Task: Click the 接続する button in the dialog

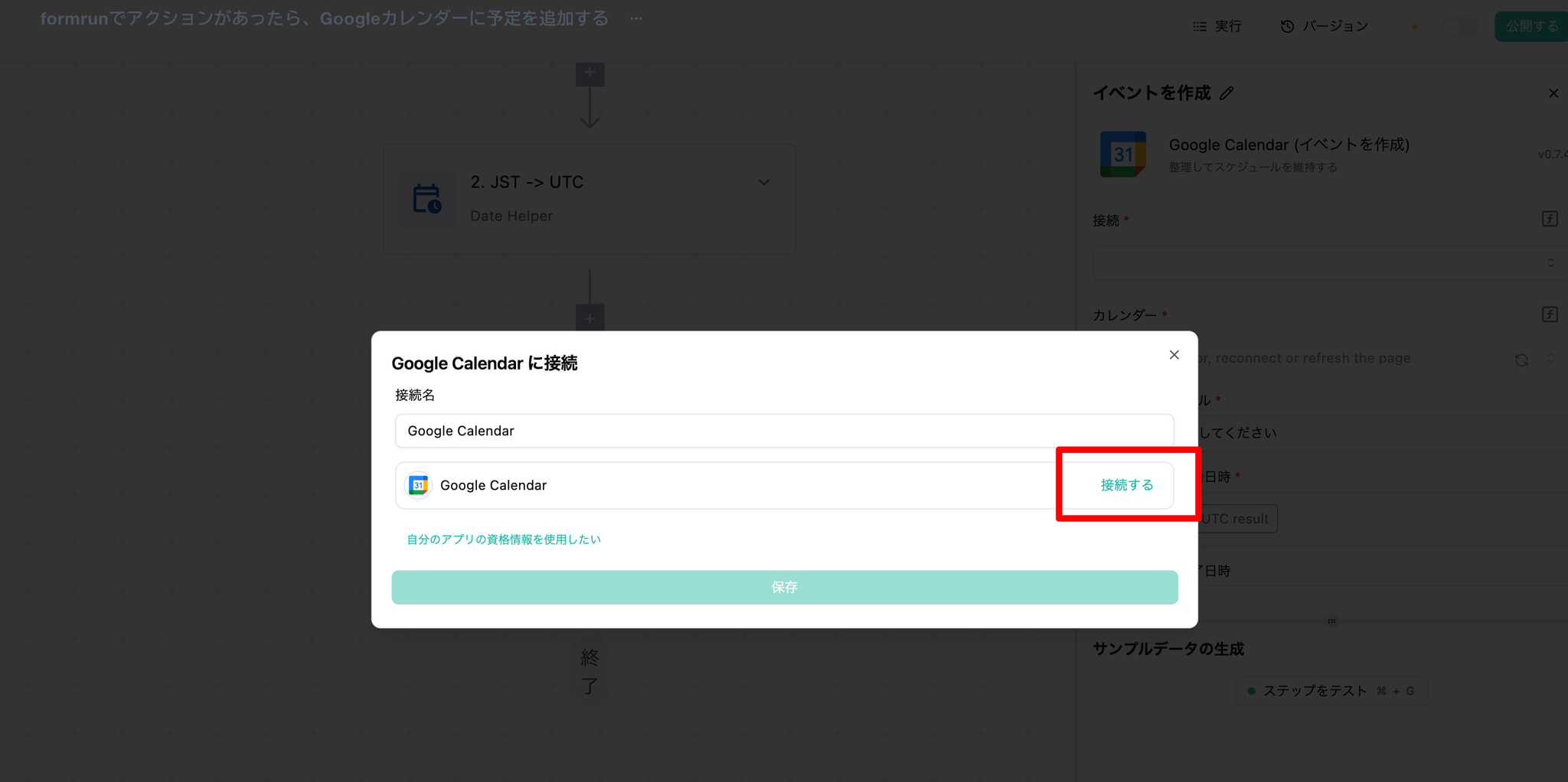Action: 1127,485
